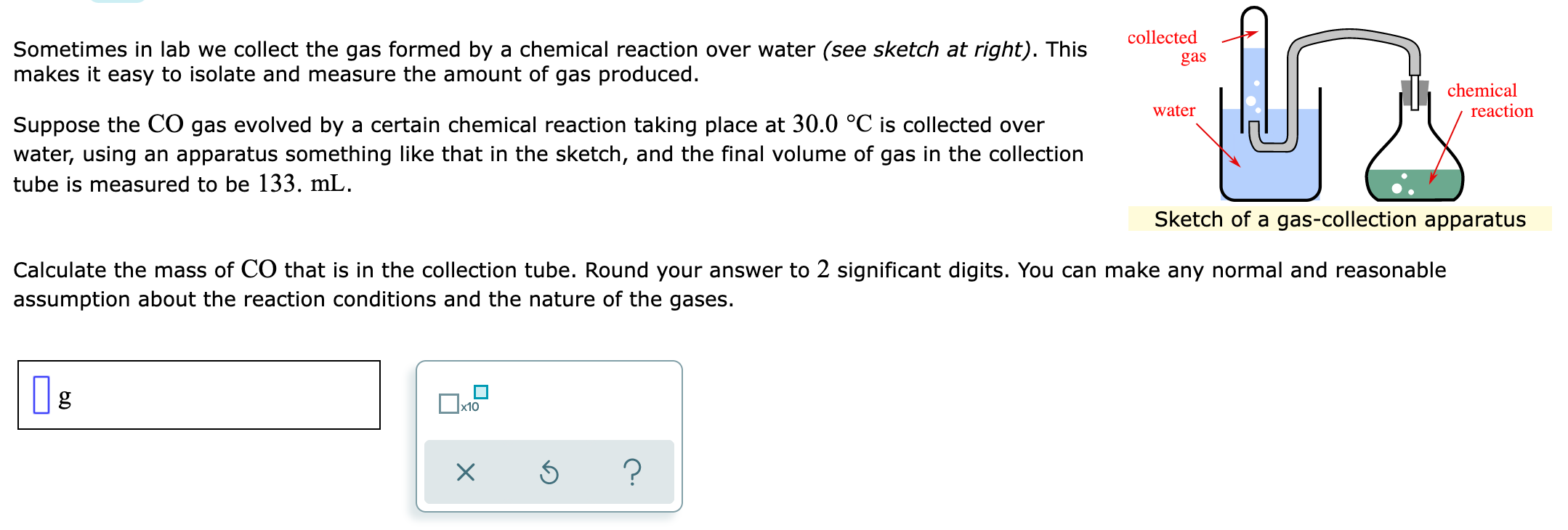Click the empty coefficient box beside x10
Screen dimensions: 1568x530
tap(448, 404)
